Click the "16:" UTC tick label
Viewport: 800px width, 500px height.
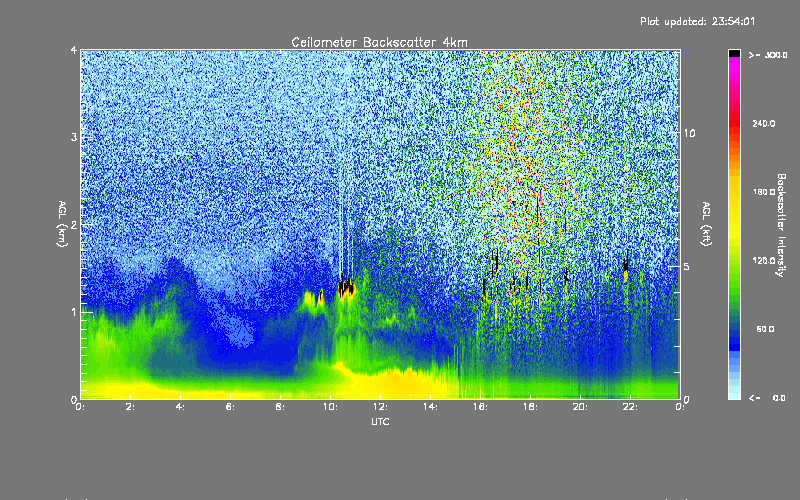(480, 407)
